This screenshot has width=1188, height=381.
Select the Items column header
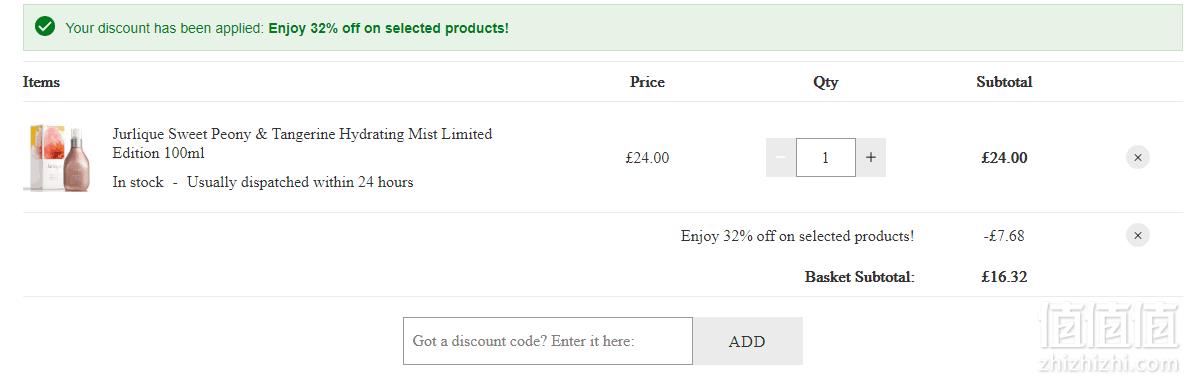click(41, 82)
